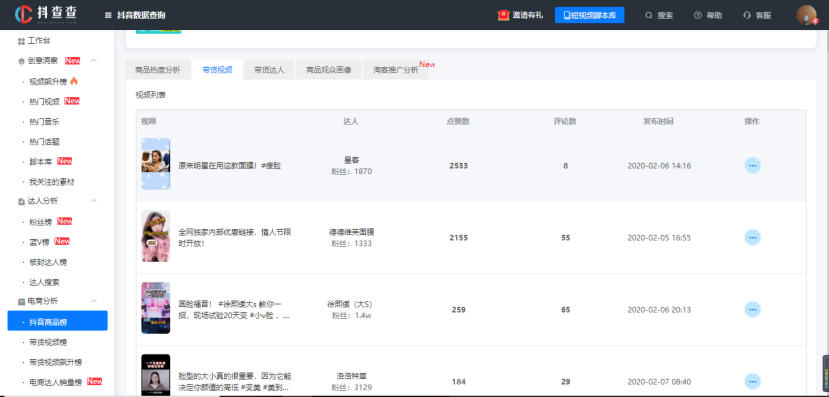Open 帮助 question mark icon
The height and width of the screenshot is (397, 829).
[697, 15]
